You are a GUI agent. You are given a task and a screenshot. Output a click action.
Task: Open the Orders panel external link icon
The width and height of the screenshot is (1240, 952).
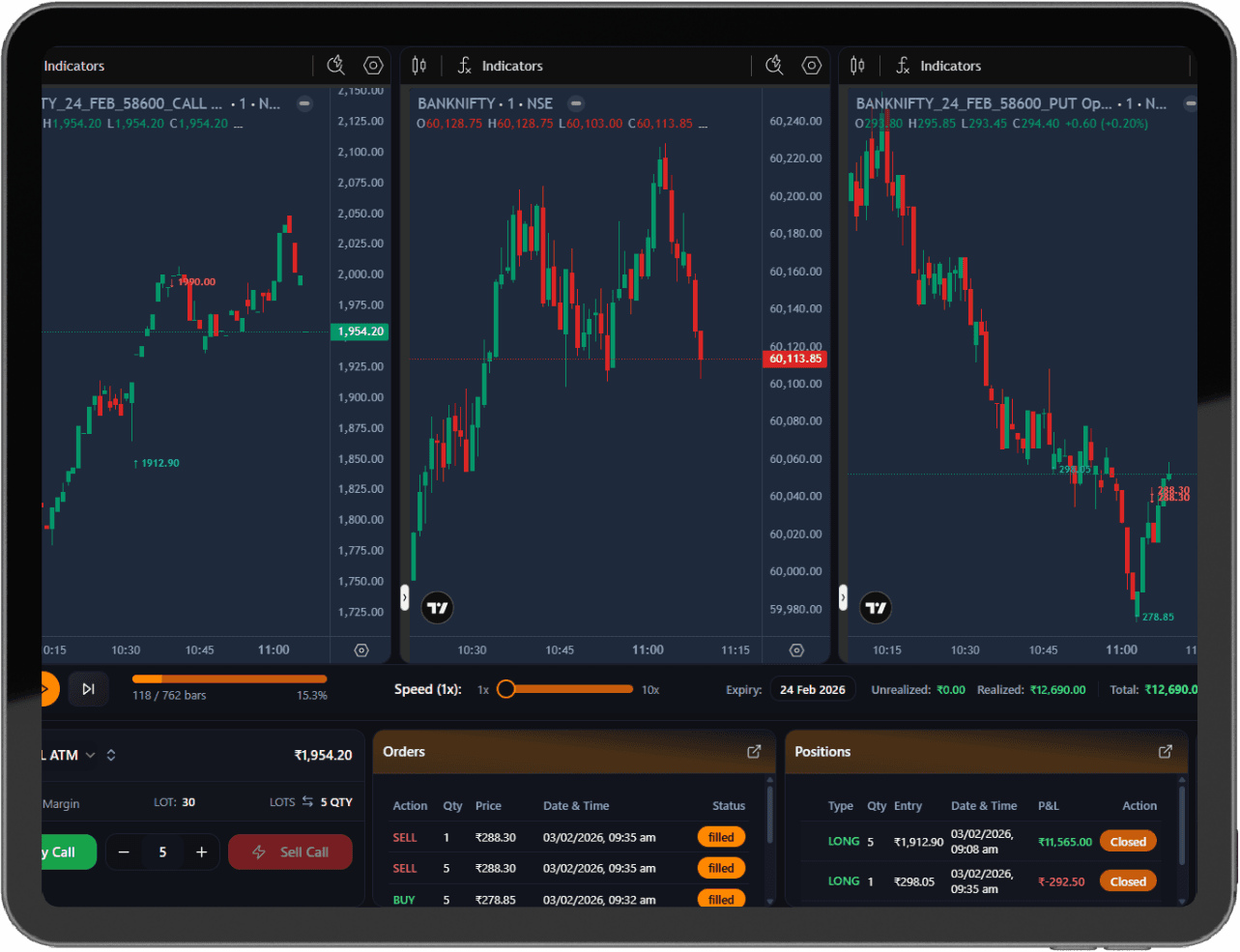click(x=753, y=751)
